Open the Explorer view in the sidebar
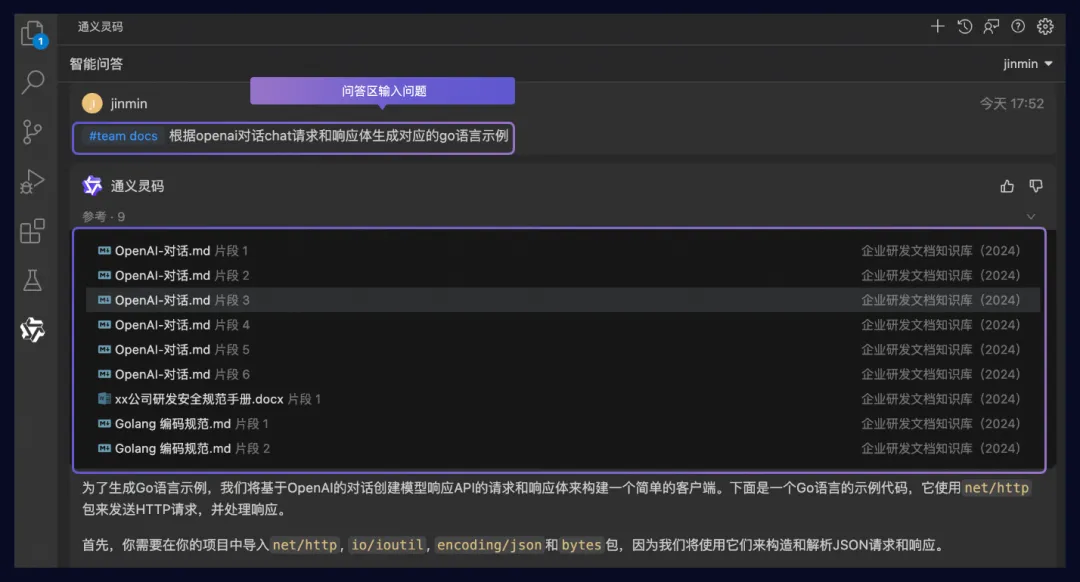This screenshot has height=582, width=1080. pyautogui.click(x=30, y=30)
